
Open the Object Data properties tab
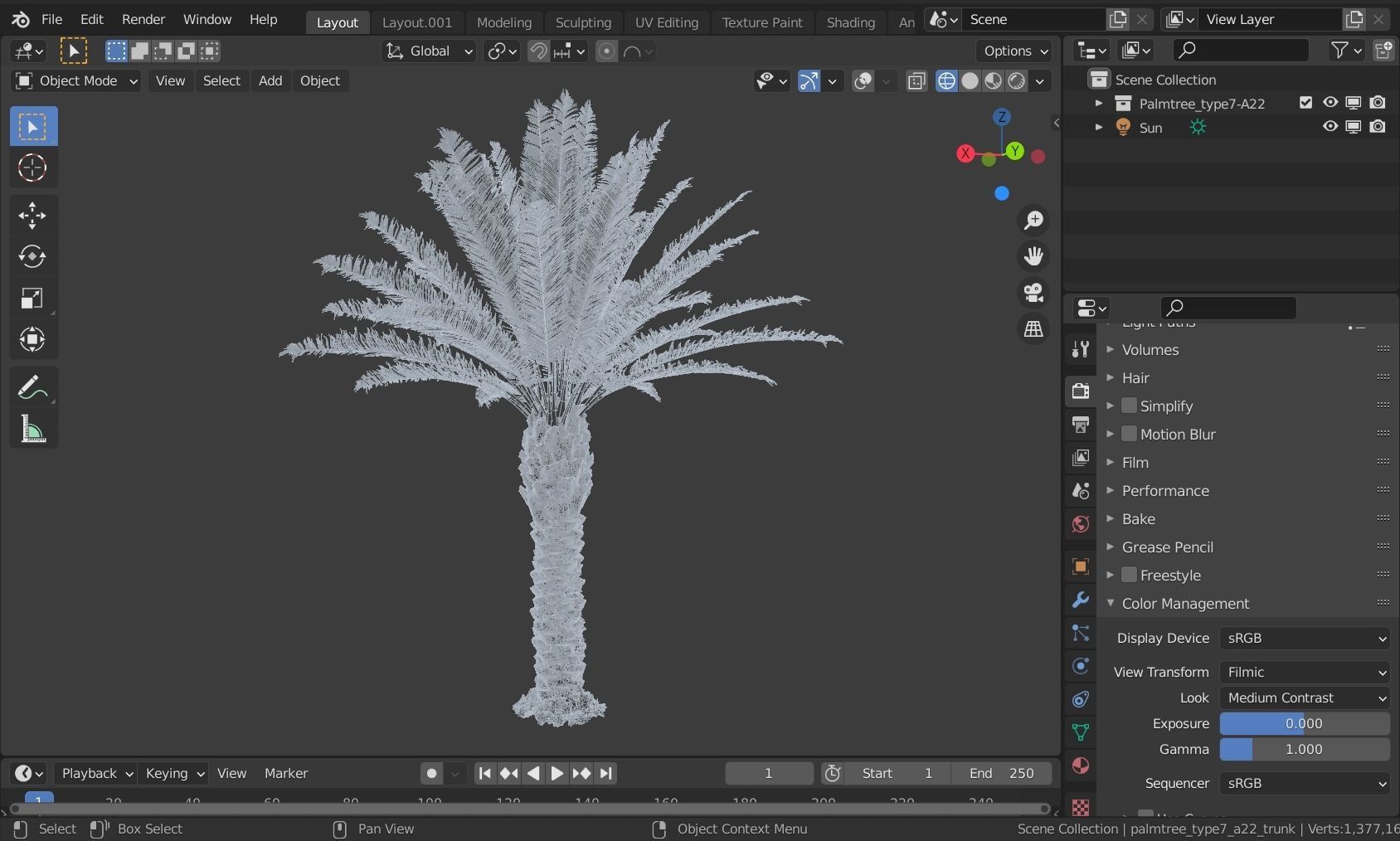(1080, 732)
